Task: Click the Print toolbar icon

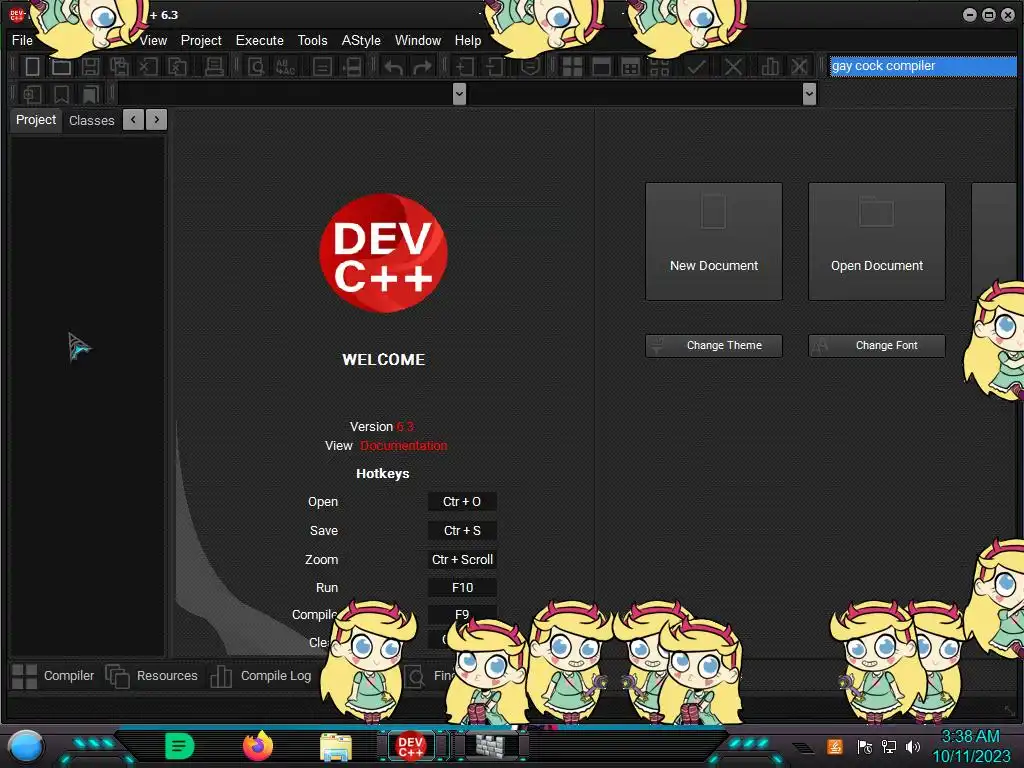Action: 214,66
